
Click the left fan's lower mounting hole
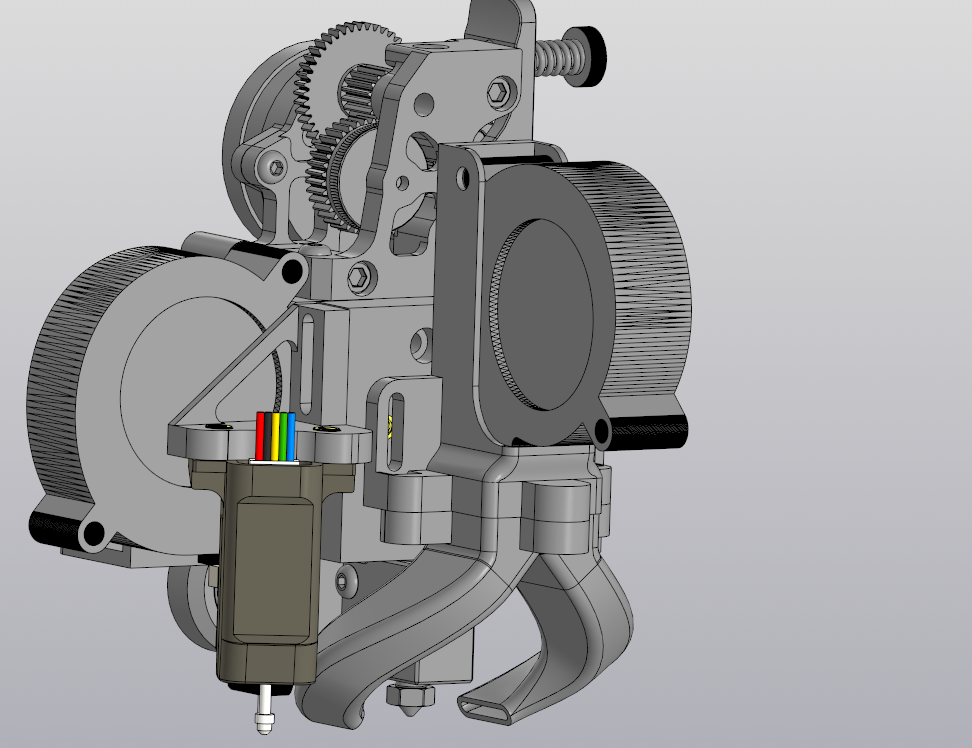coord(92,535)
